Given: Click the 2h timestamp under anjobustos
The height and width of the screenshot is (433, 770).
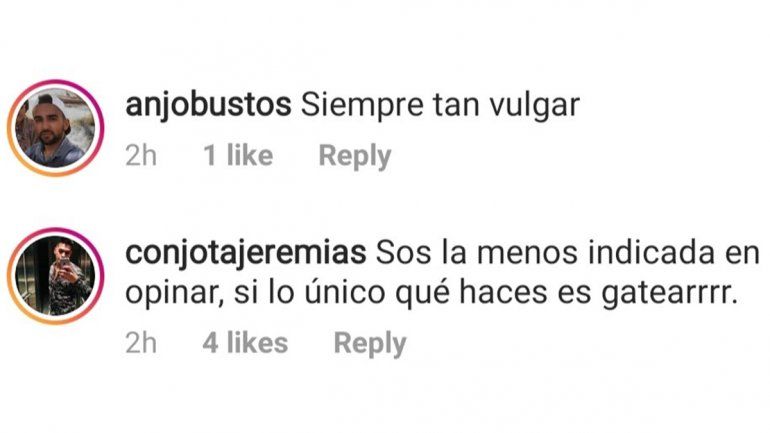Looking at the screenshot, I should coord(141,156).
